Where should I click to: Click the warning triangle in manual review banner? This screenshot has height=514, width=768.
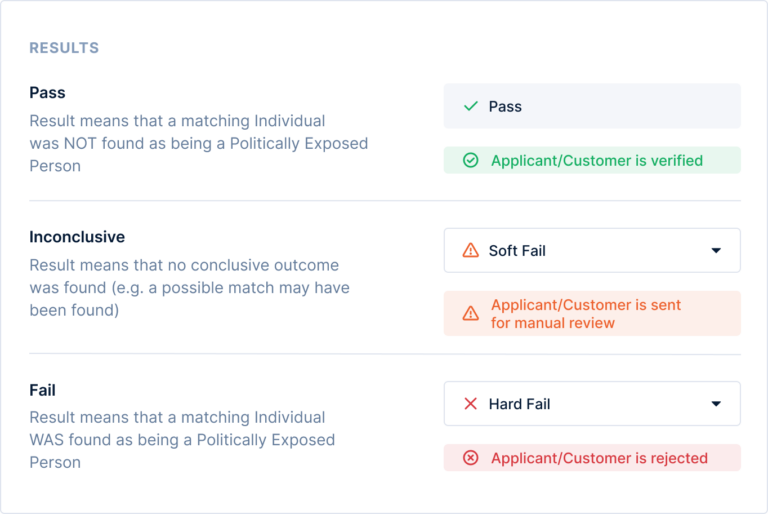click(x=471, y=313)
